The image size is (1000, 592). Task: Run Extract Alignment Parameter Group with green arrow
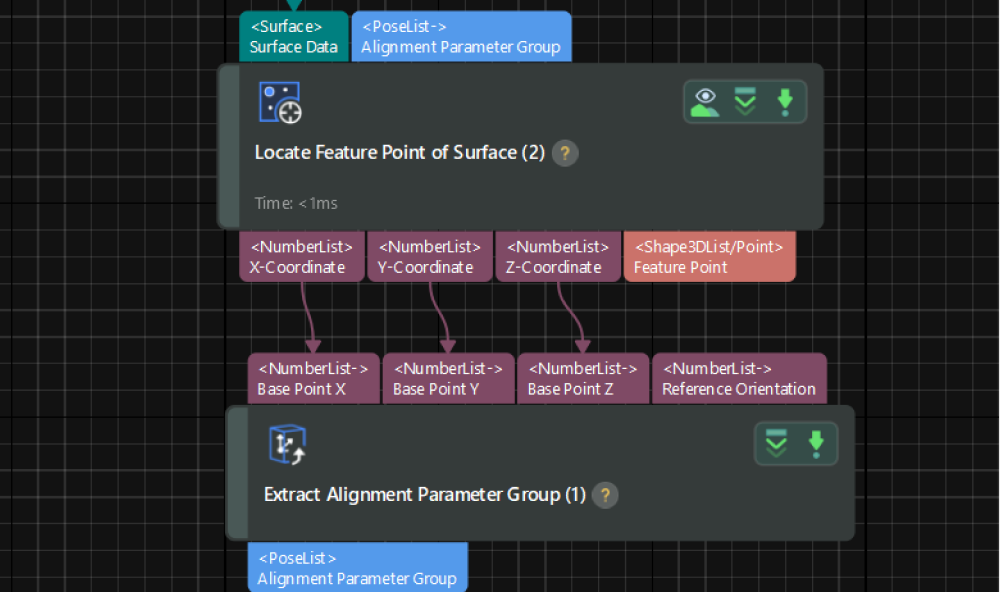tap(816, 444)
